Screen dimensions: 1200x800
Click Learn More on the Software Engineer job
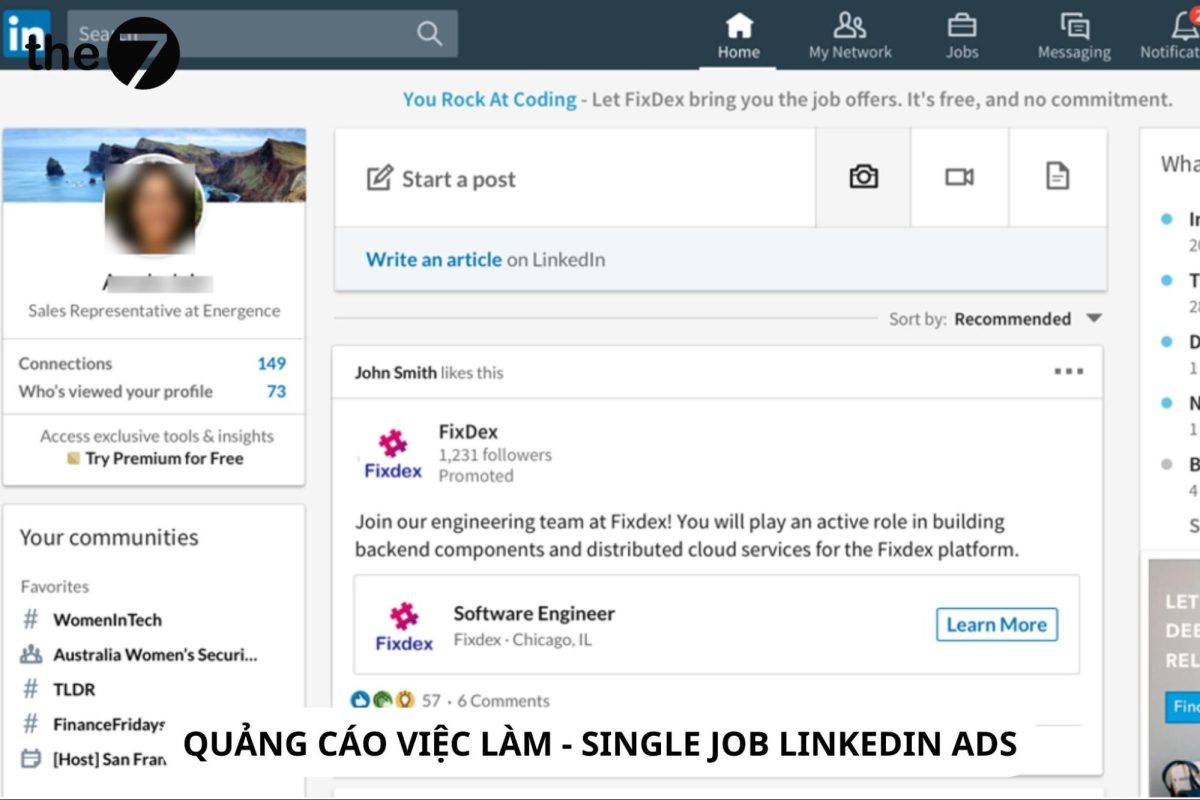point(996,624)
